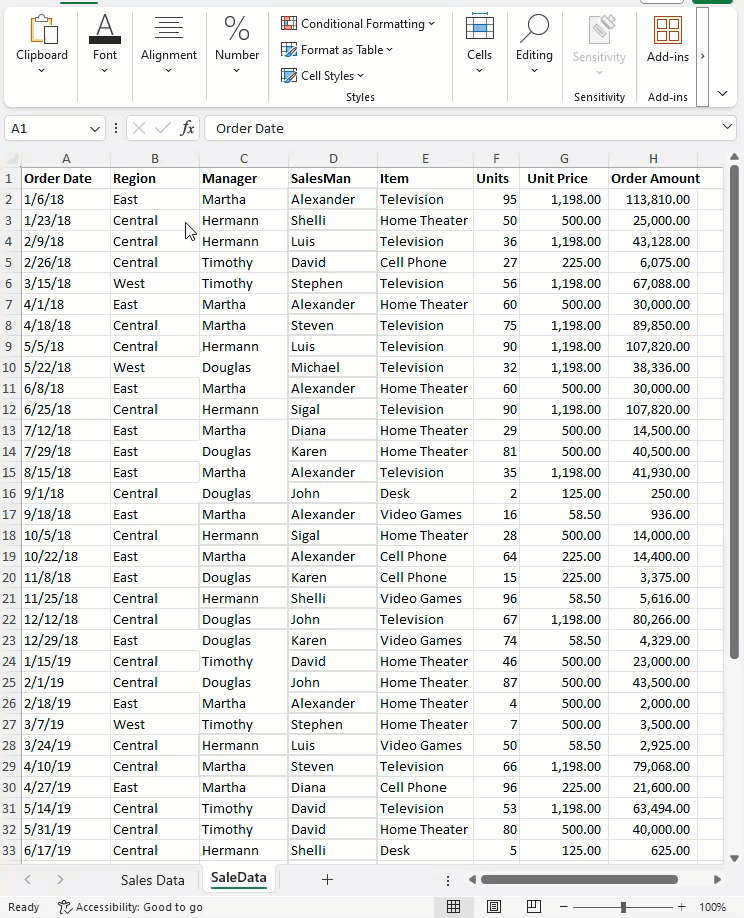Select column D header

pyautogui.click(x=333, y=159)
